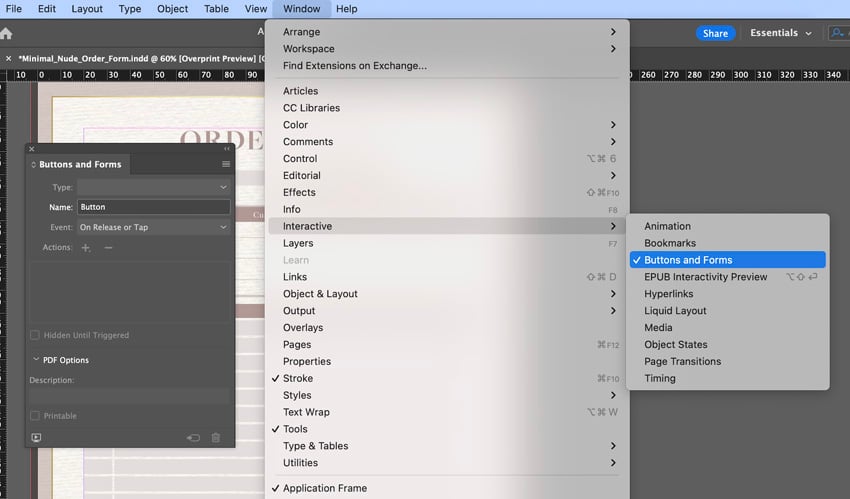Screen dimensions: 850x499
Task: Open the File menu
Action: tap(14, 9)
